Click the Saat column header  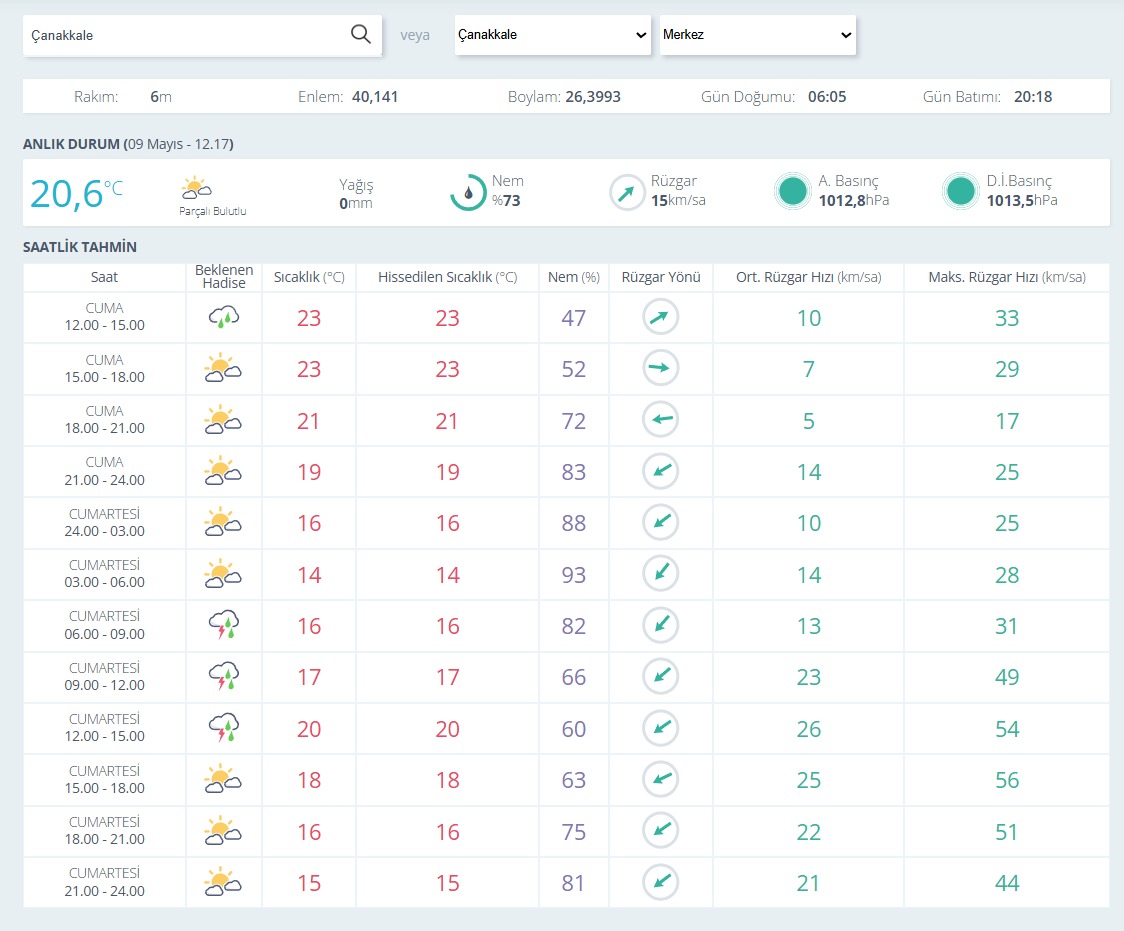pos(104,277)
